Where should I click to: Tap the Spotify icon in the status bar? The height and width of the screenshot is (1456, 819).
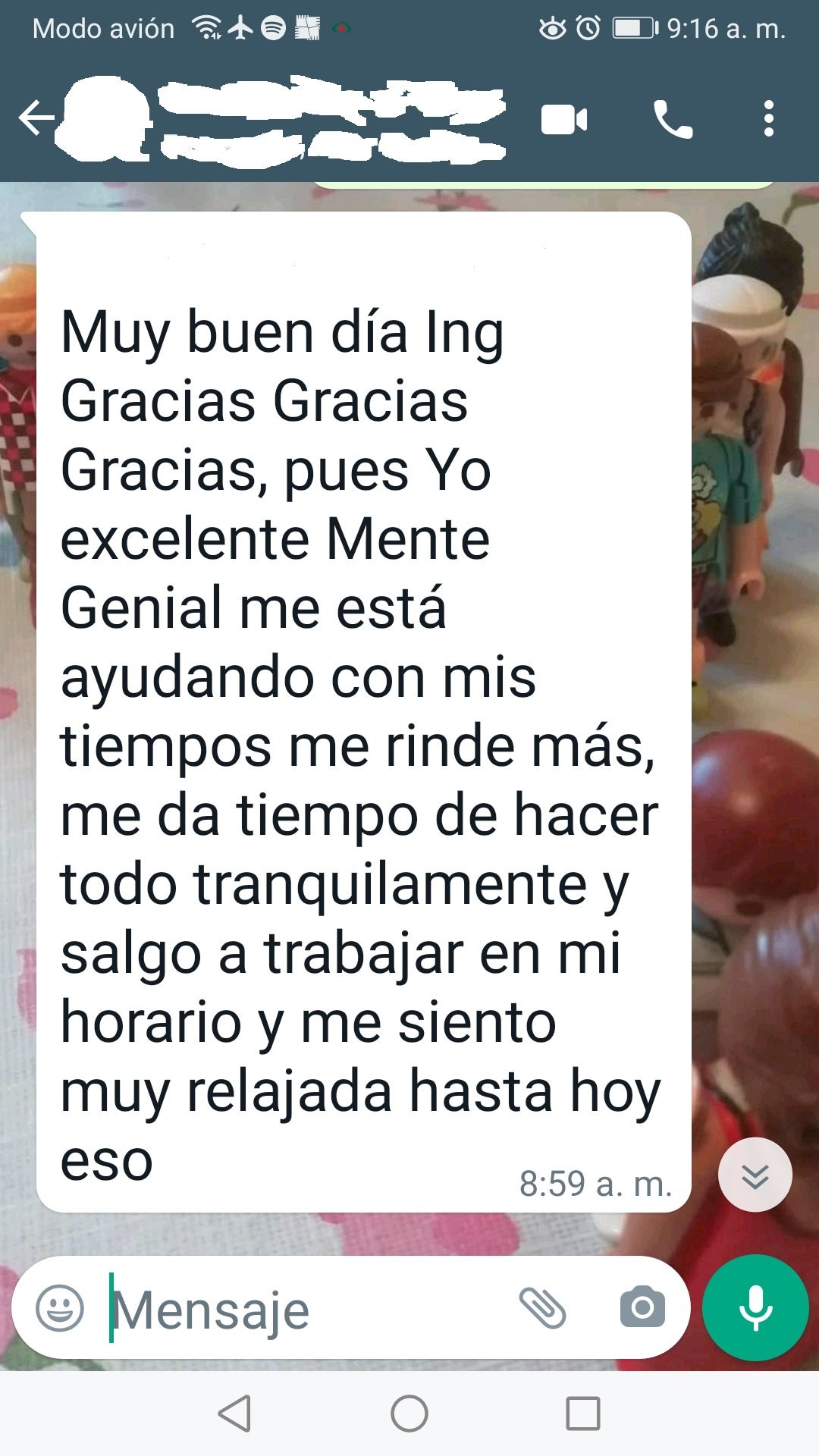click(x=273, y=29)
